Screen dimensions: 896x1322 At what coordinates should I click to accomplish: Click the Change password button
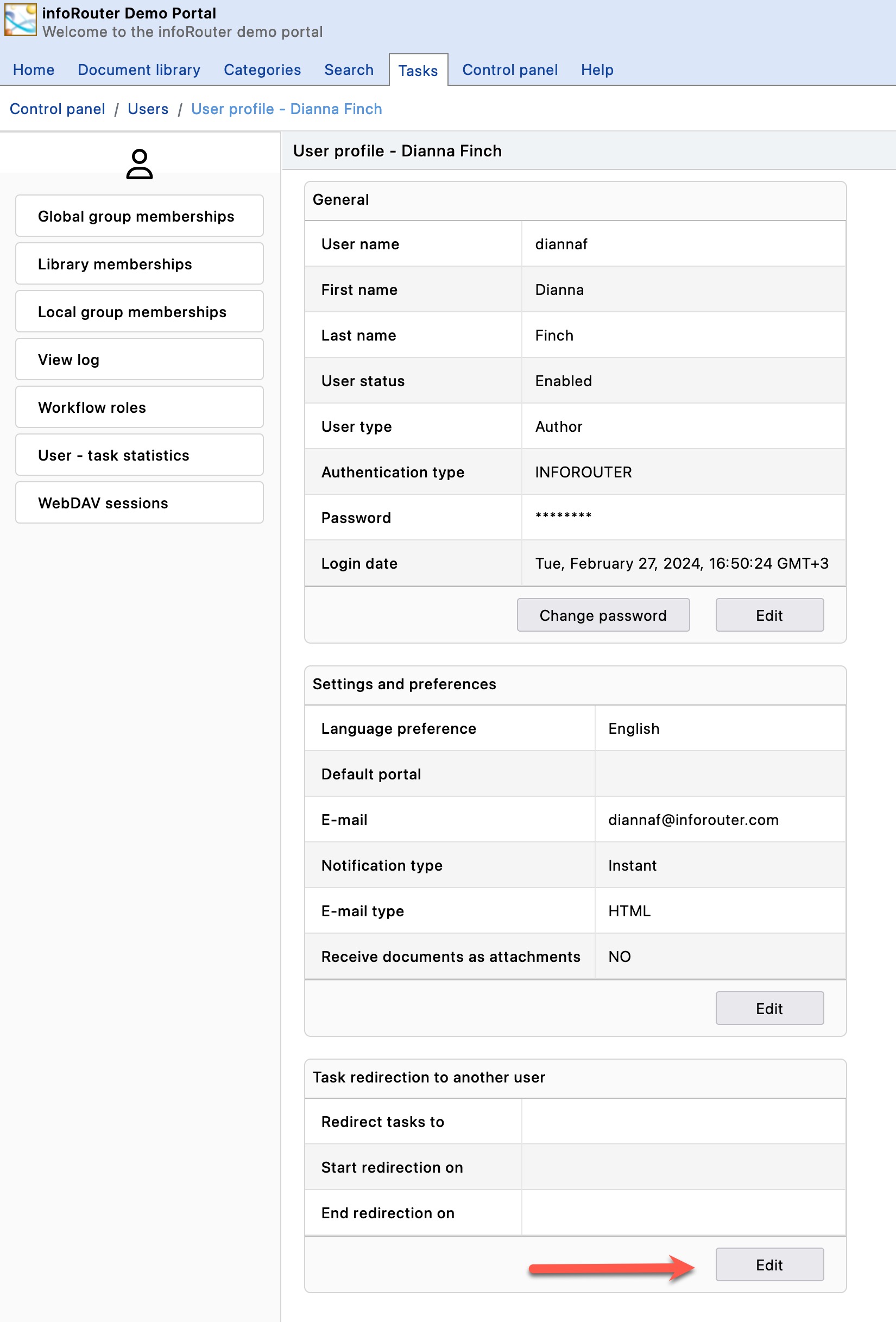pos(602,615)
